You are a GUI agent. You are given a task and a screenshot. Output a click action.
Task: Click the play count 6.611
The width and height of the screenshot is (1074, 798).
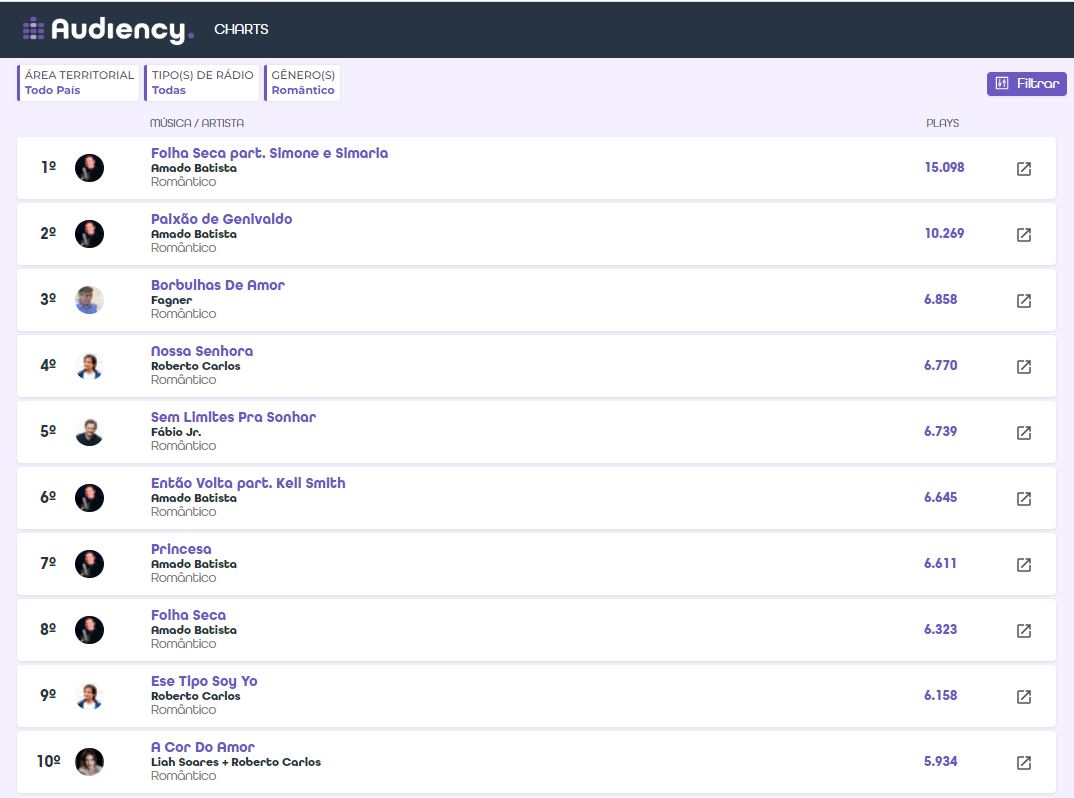[940, 563]
